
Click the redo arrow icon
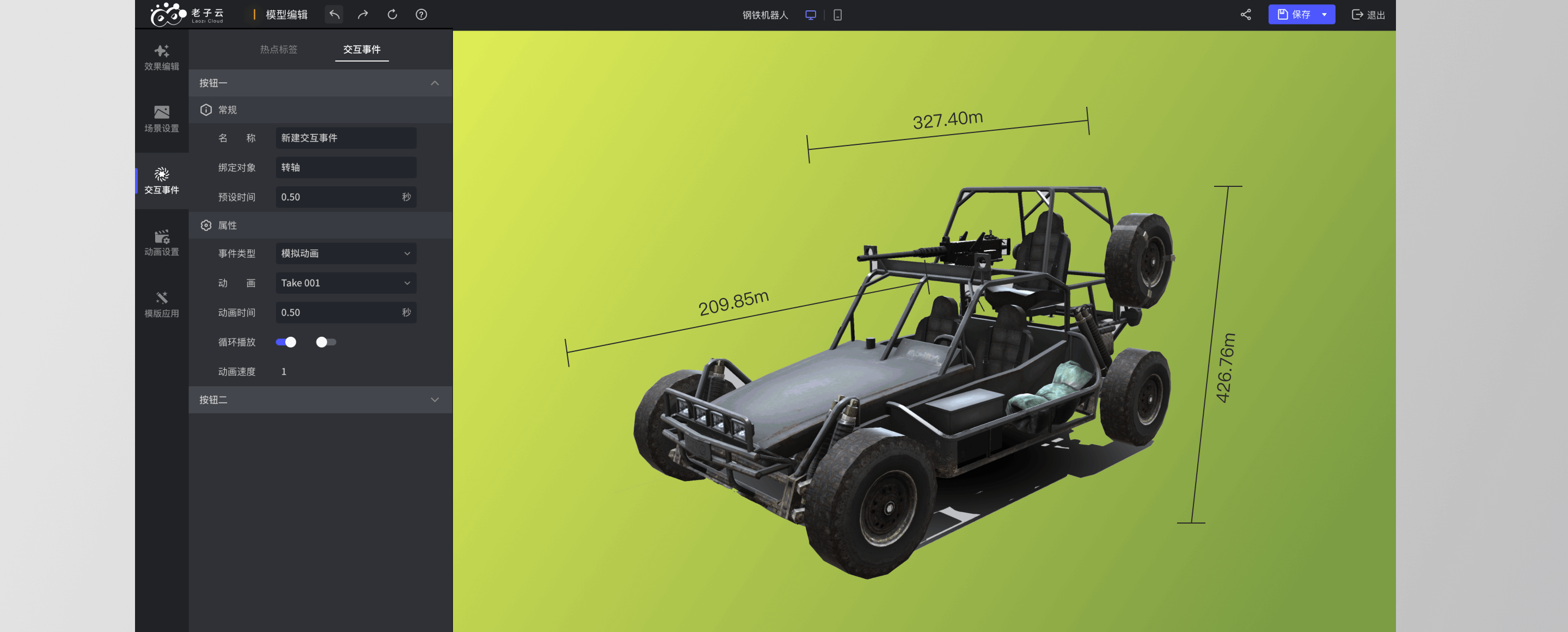pos(363,15)
